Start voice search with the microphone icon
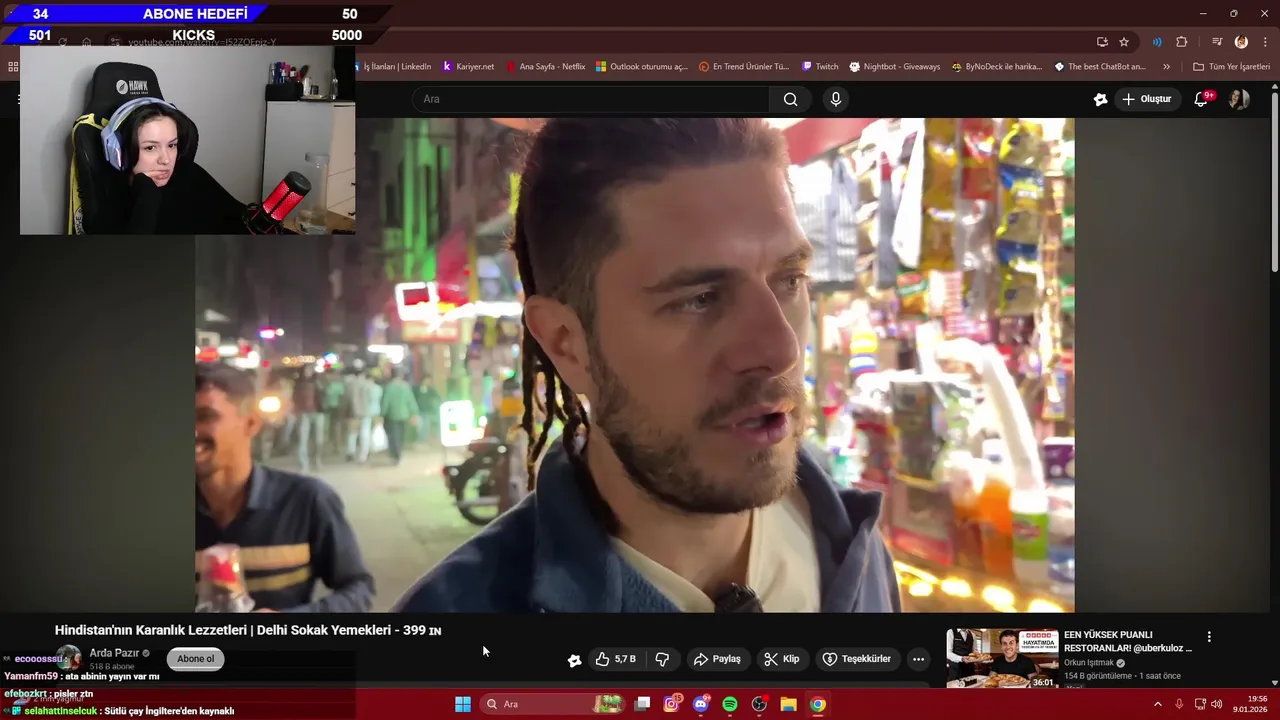The image size is (1280, 720). (x=836, y=99)
